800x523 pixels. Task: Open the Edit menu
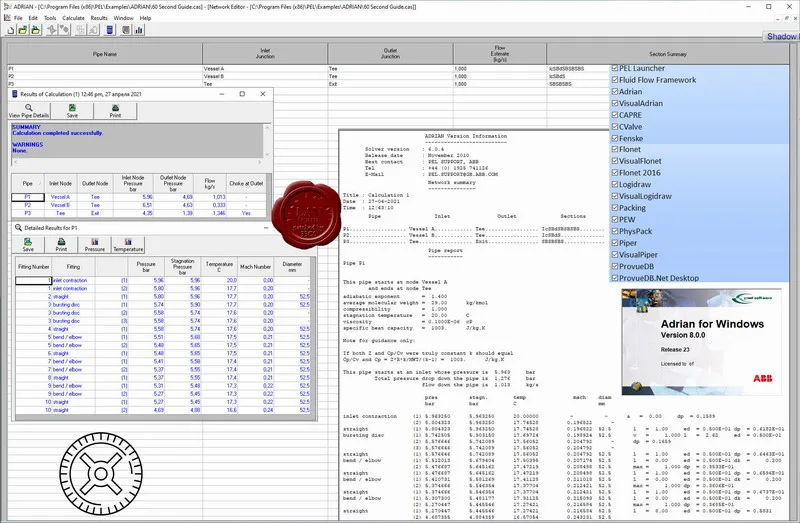coord(33,18)
